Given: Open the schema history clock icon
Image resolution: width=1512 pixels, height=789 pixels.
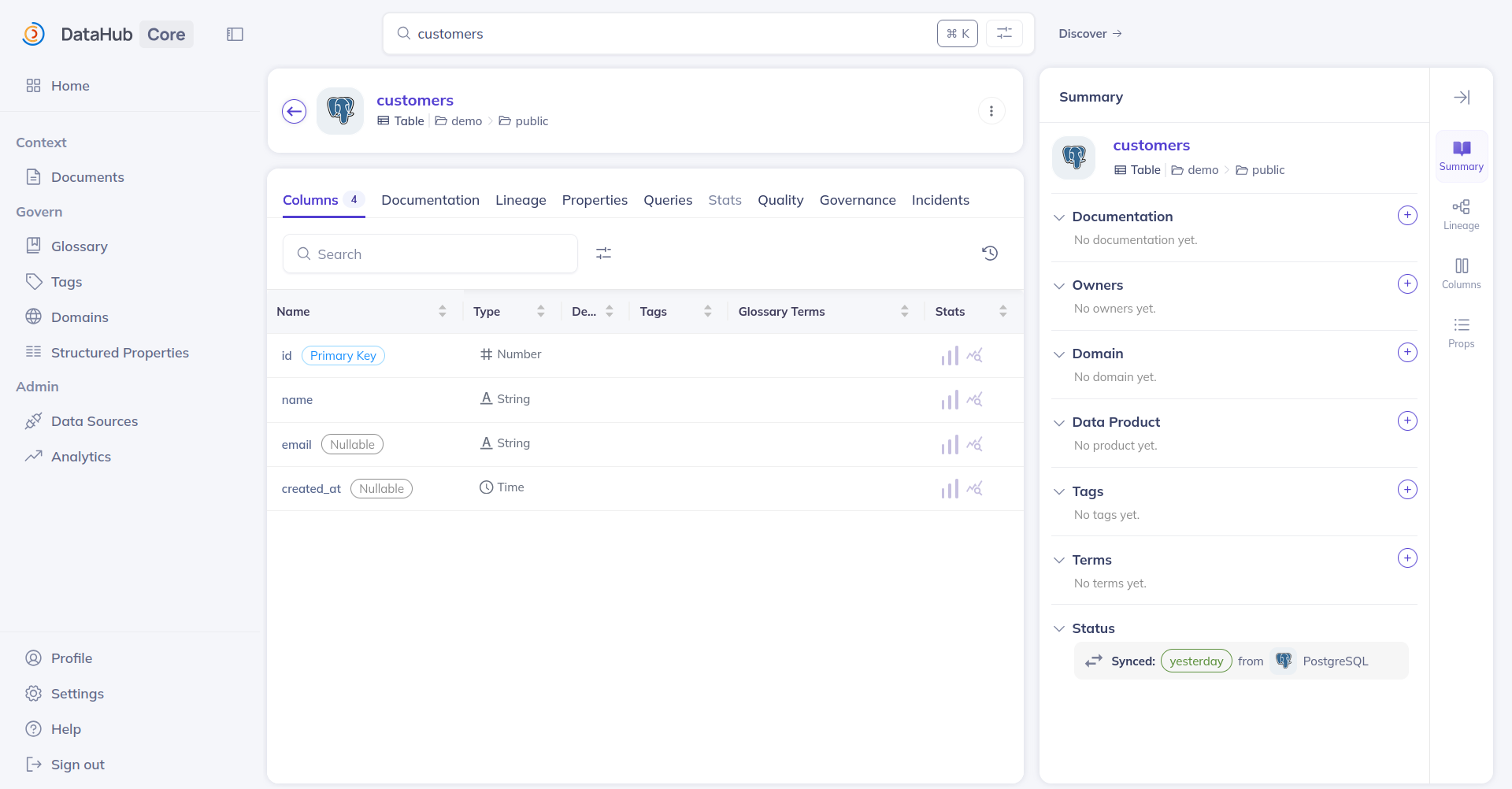Looking at the screenshot, I should (x=990, y=254).
